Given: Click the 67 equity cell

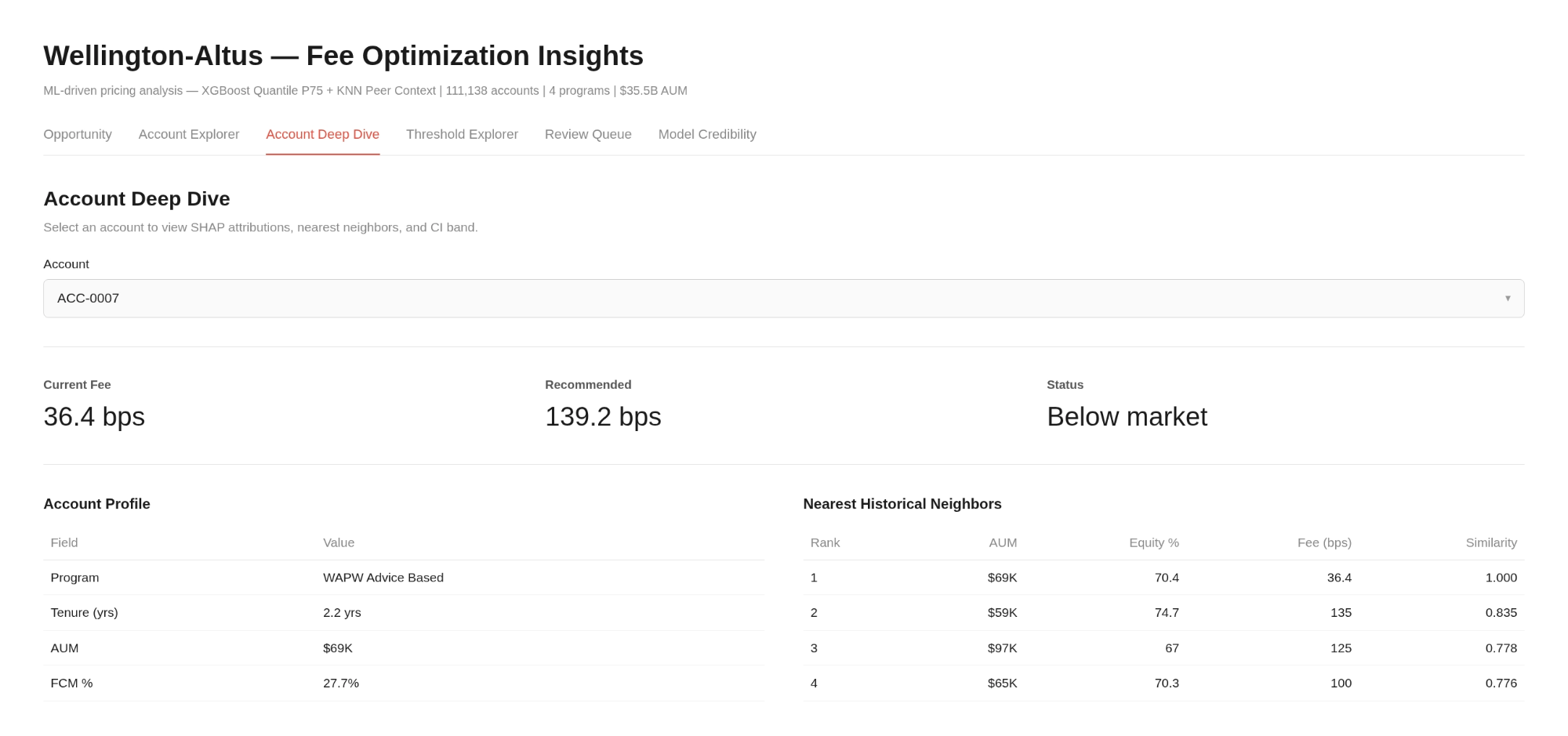Looking at the screenshot, I should [1172, 648].
